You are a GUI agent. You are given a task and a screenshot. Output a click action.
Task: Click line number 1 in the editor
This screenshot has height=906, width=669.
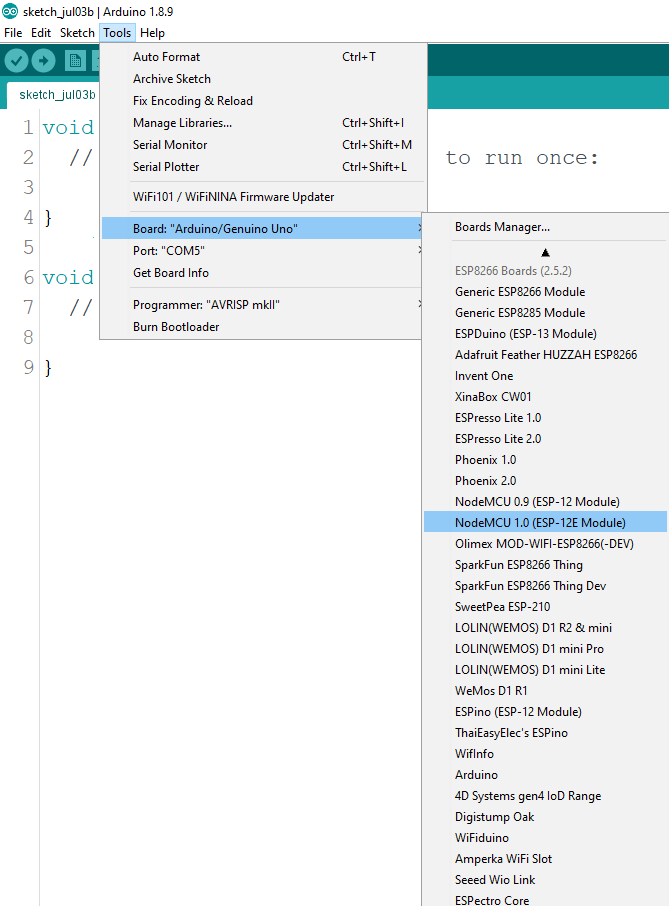pos(28,127)
